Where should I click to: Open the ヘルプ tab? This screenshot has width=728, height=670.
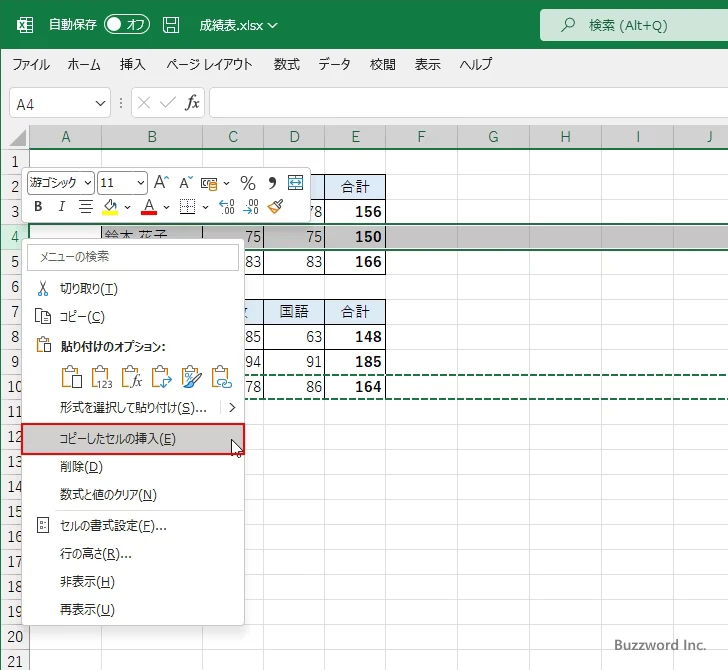(475, 64)
